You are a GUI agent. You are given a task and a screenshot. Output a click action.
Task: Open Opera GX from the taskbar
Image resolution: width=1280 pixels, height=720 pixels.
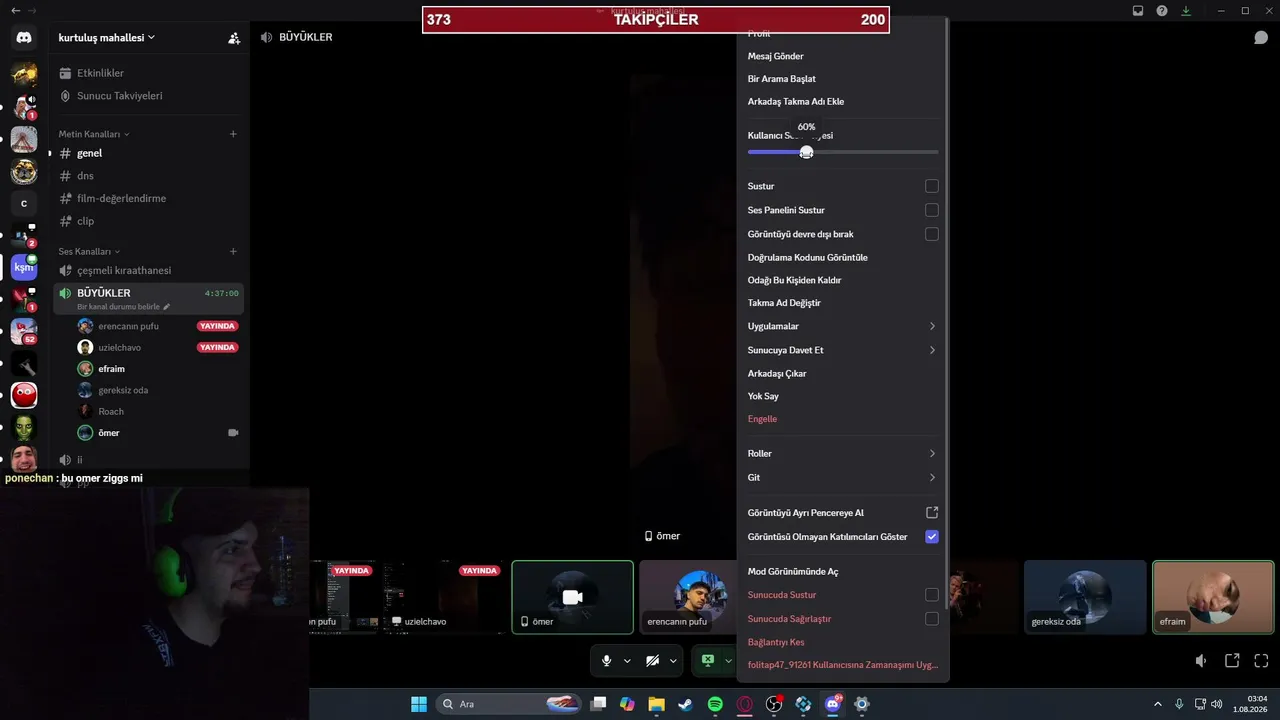[744, 704]
